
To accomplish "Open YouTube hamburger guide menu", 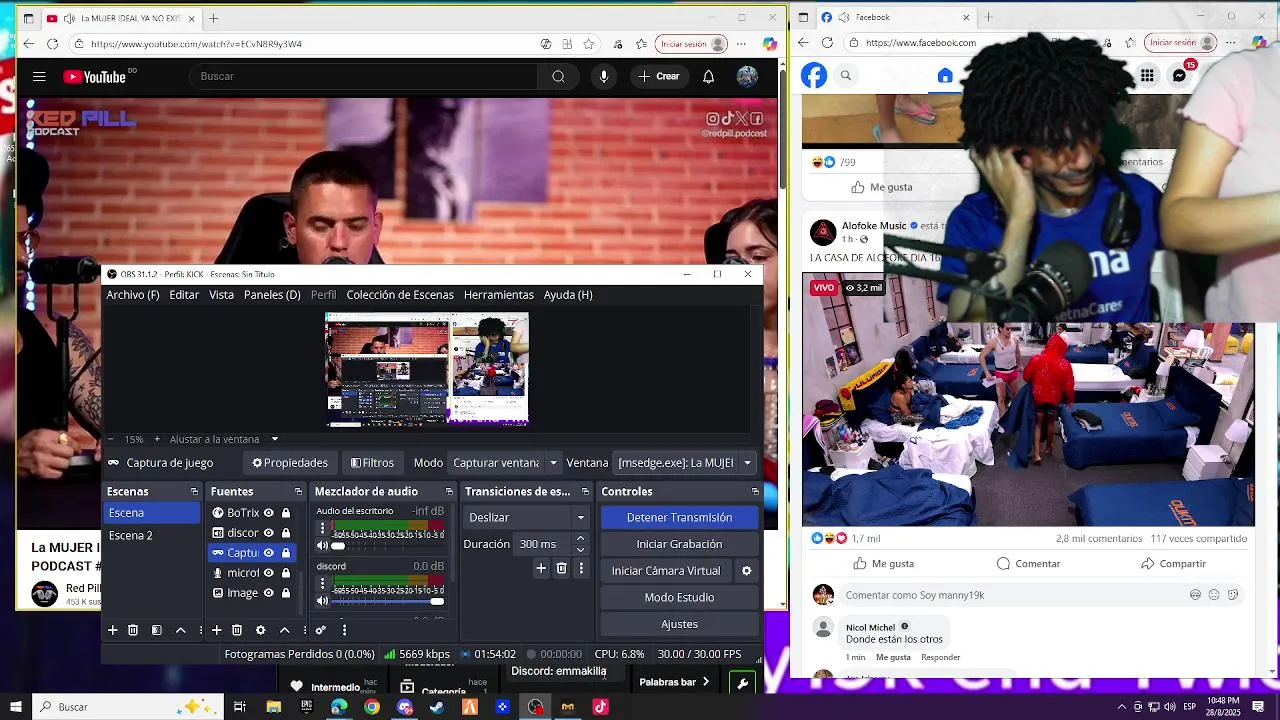I will (39, 77).
